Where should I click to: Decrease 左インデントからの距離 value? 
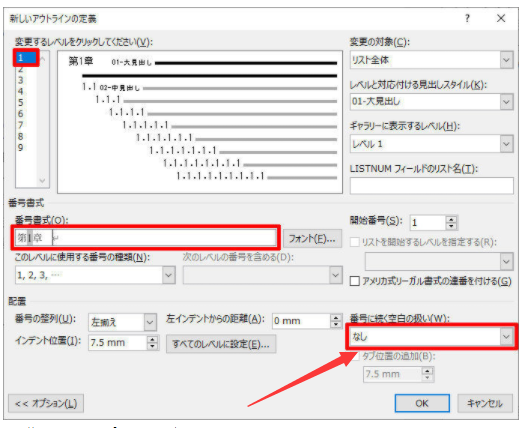point(336,324)
